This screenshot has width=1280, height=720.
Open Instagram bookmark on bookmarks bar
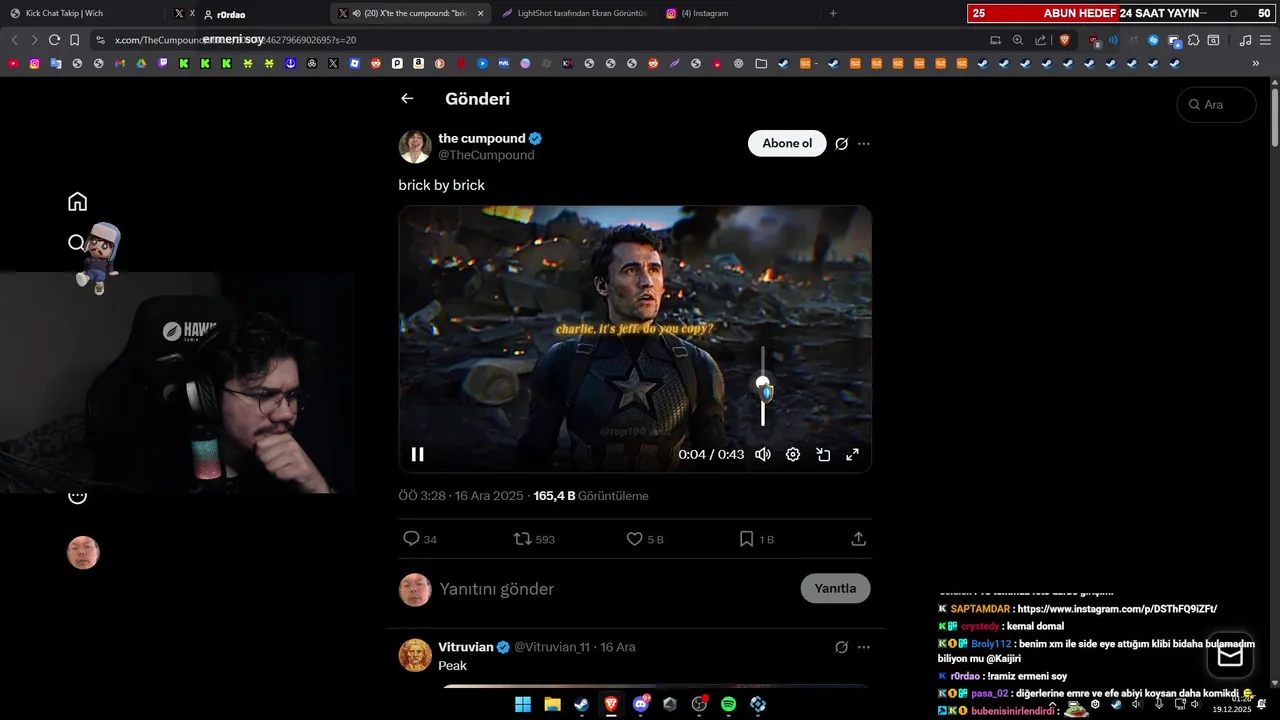point(34,63)
